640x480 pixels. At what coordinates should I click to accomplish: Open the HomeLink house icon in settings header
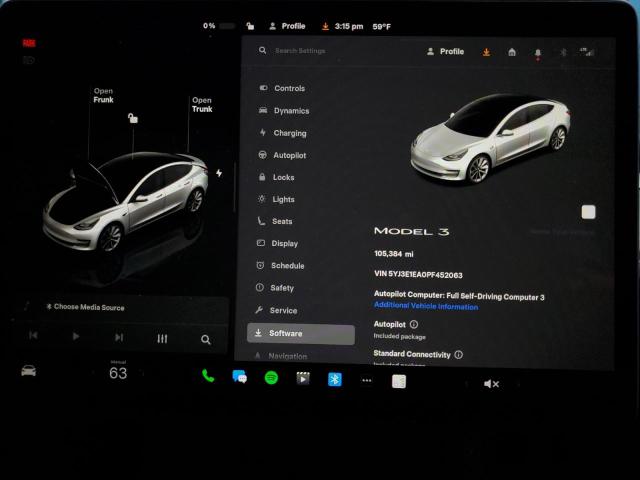click(x=512, y=52)
